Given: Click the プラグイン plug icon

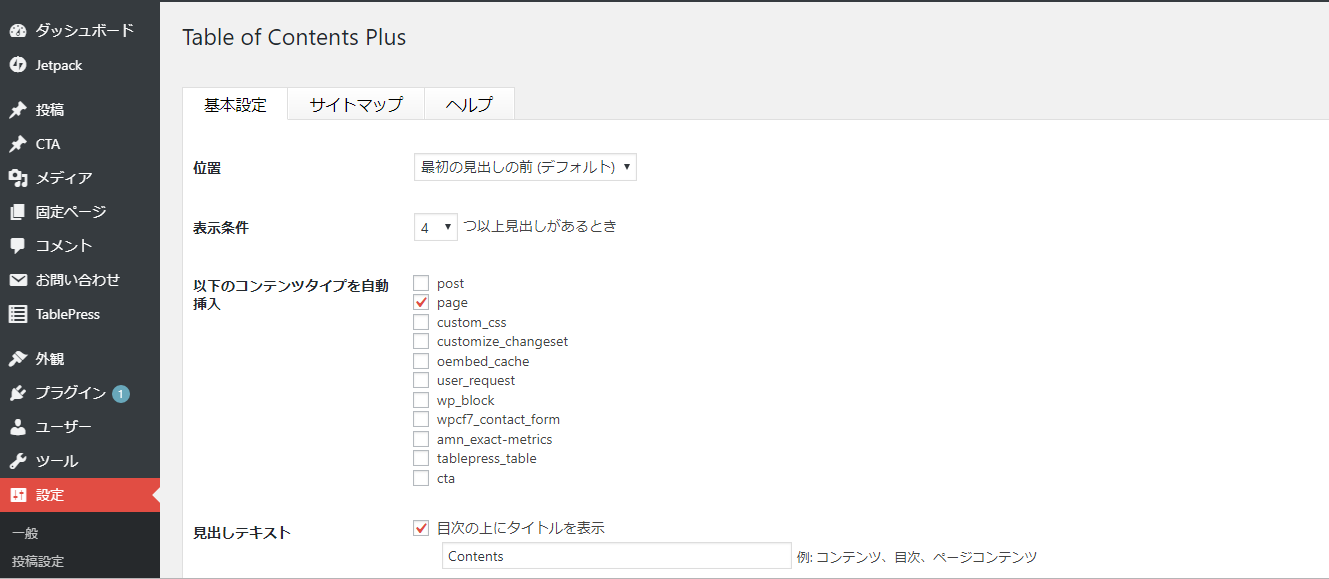Looking at the screenshot, I should [18, 393].
